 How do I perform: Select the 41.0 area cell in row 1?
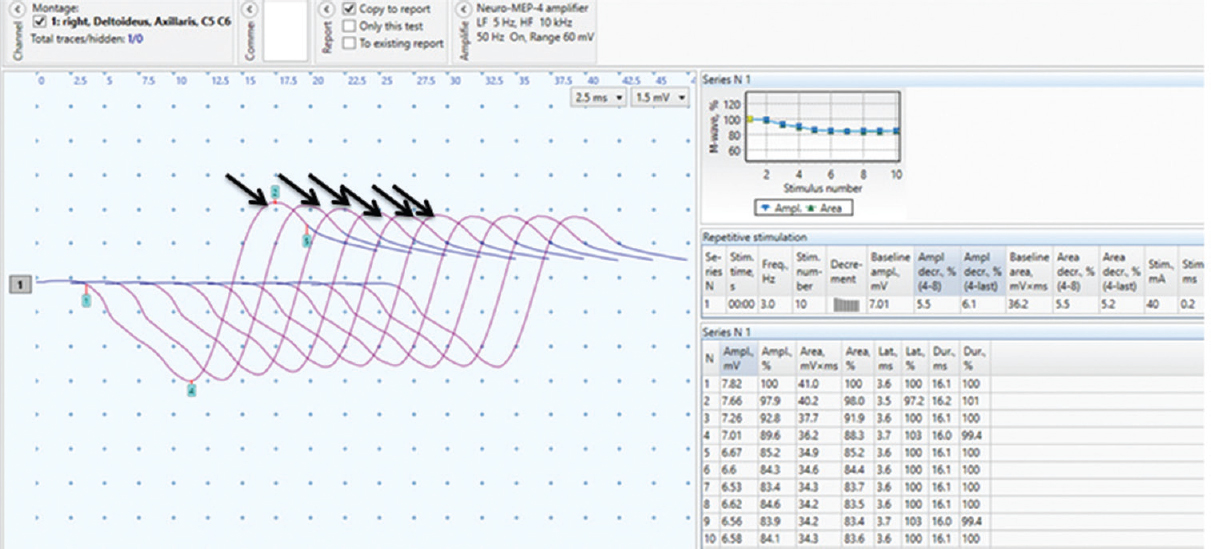[x=820, y=383]
